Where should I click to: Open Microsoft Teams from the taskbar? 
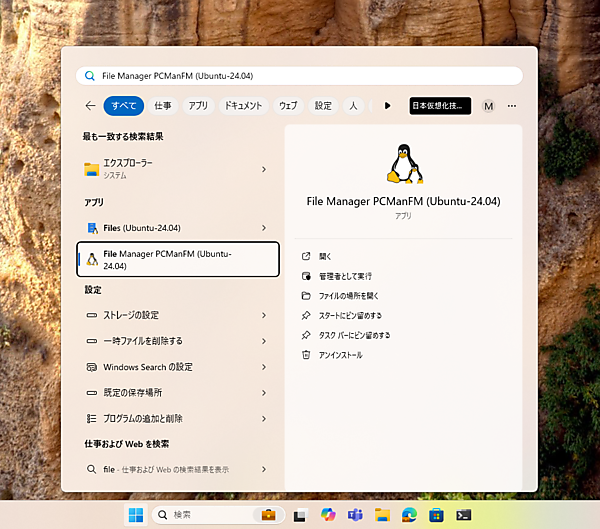pyautogui.click(x=355, y=515)
